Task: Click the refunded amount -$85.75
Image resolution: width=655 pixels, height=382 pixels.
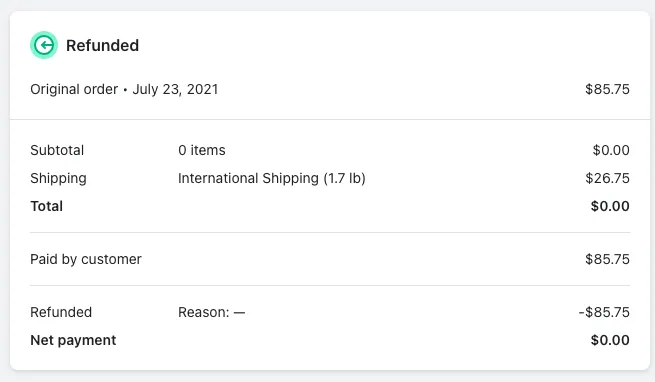Action: click(x=604, y=312)
